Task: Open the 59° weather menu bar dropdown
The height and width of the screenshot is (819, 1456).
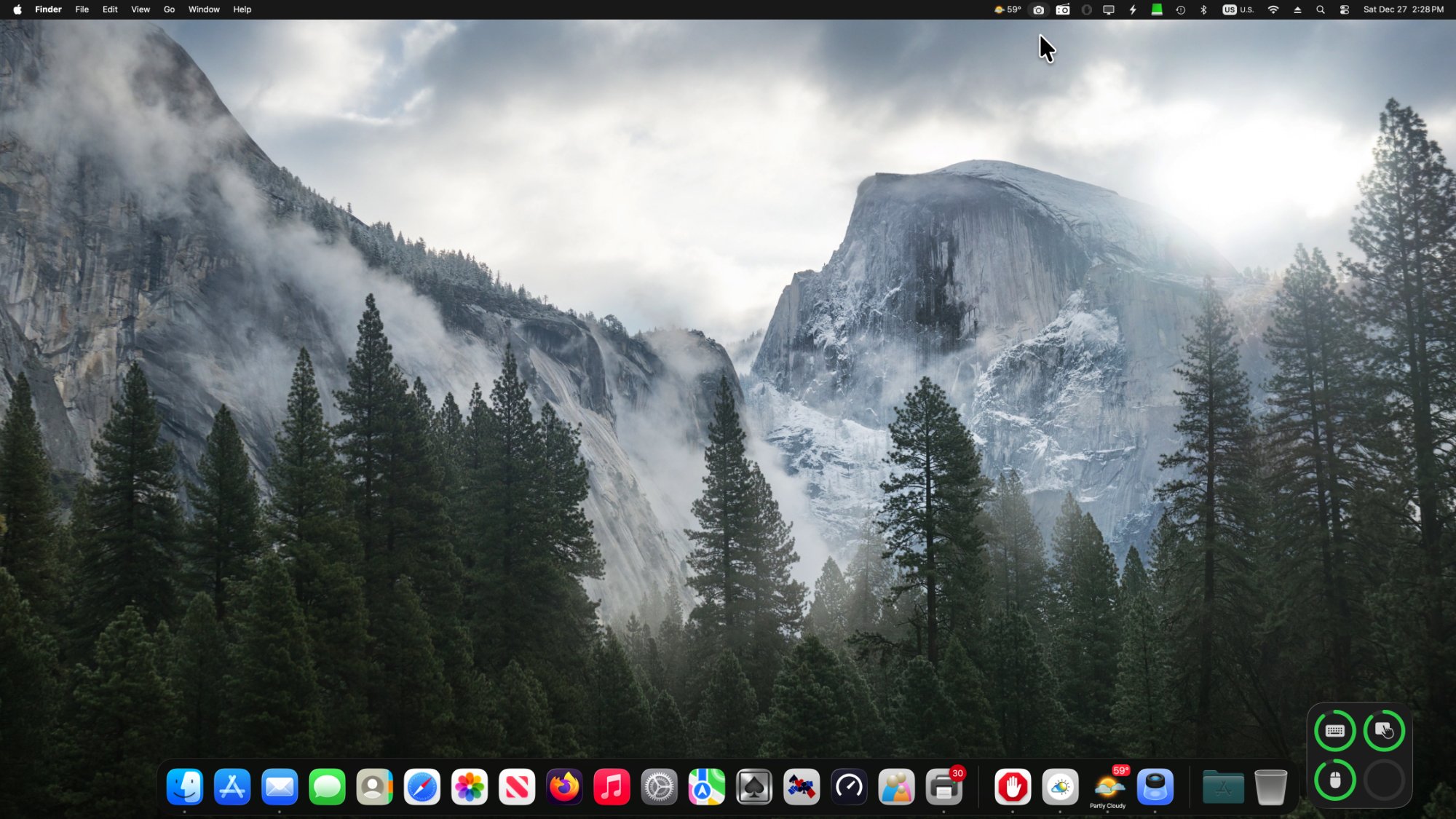Action: pyautogui.click(x=1008, y=9)
